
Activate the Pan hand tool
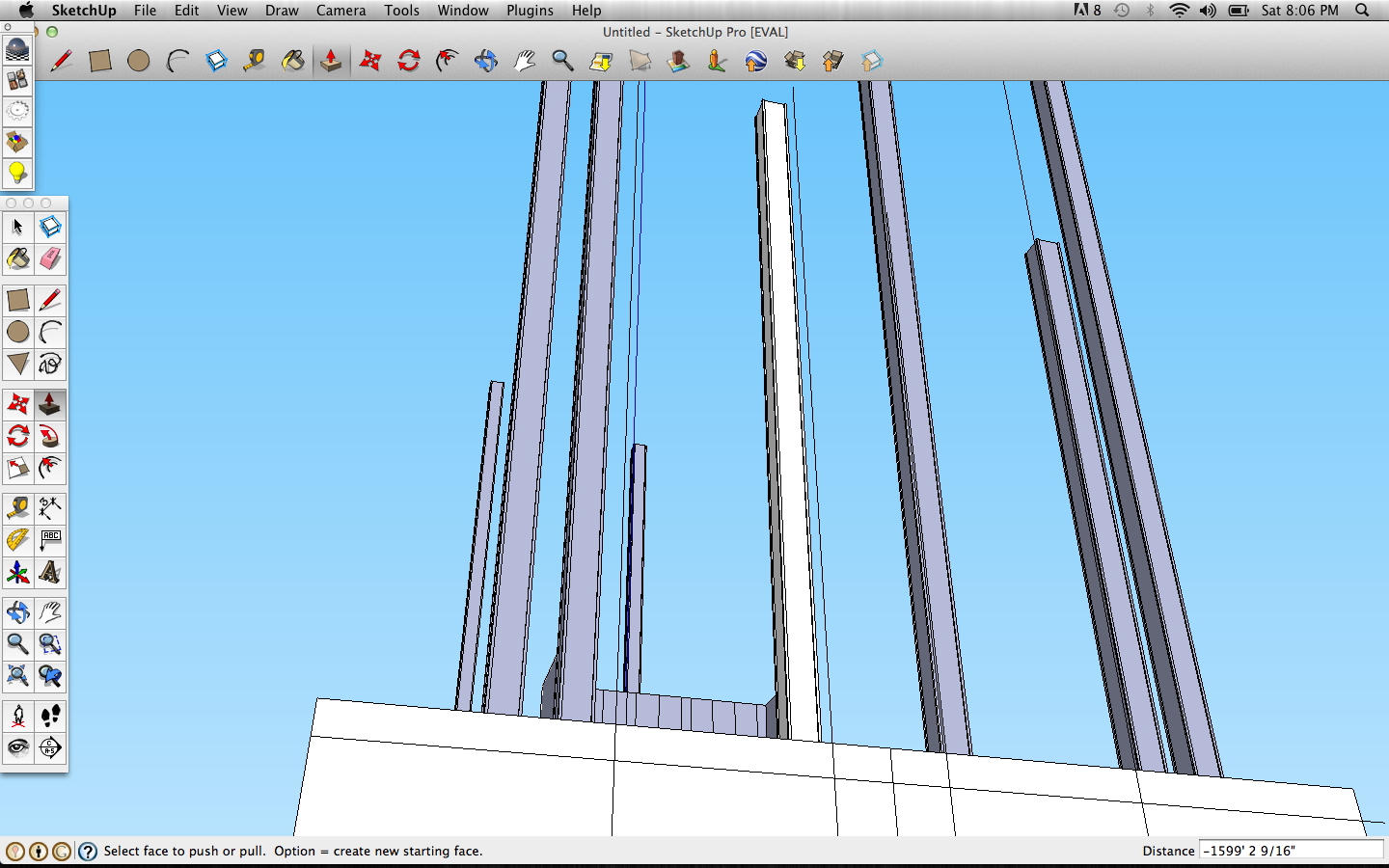click(x=524, y=61)
